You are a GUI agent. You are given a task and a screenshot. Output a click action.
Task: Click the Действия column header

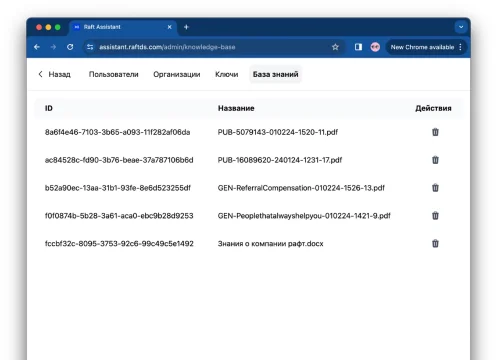pos(433,108)
